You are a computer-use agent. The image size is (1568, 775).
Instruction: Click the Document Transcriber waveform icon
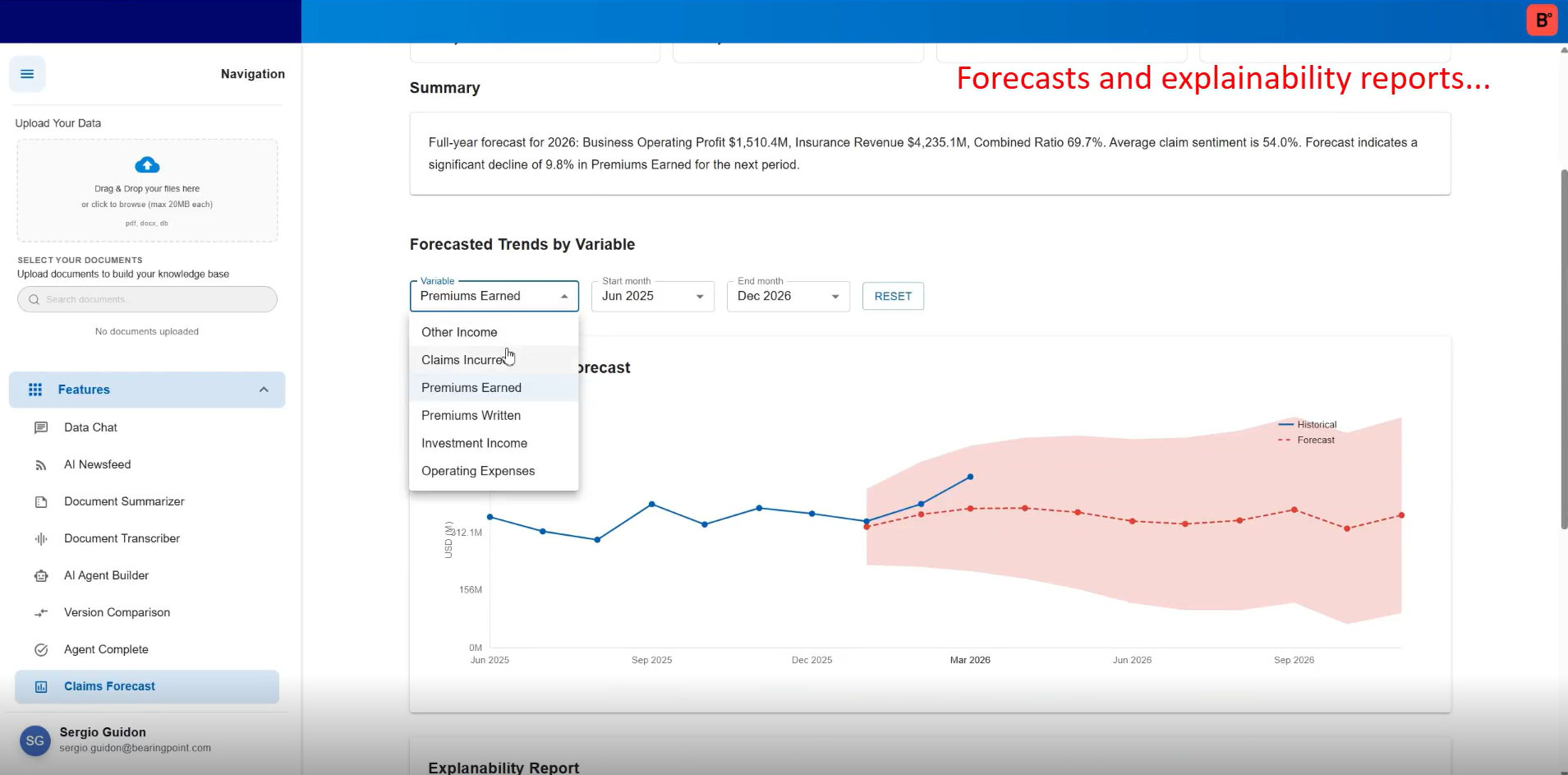(x=41, y=539)
